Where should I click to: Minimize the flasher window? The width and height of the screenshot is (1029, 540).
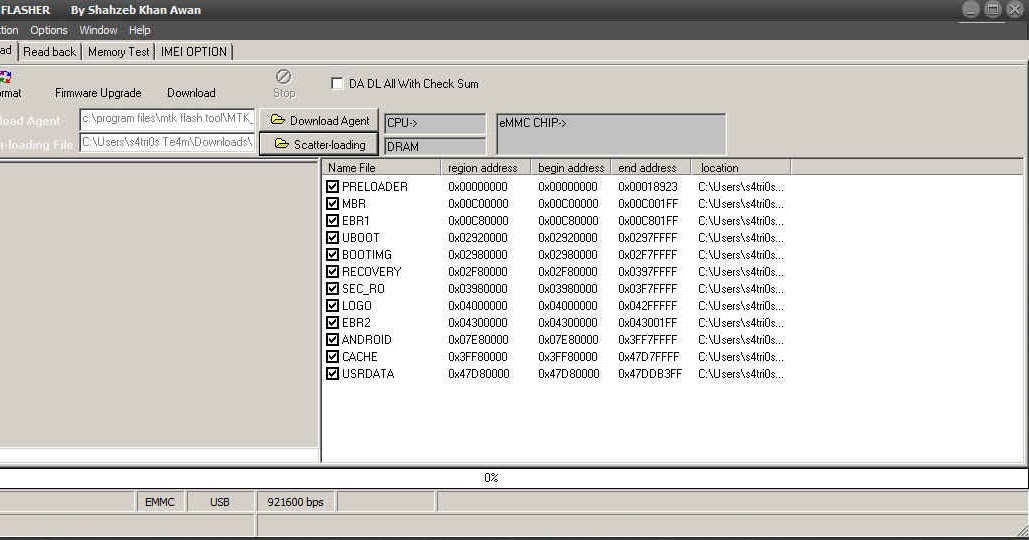(x=971, y=9)
